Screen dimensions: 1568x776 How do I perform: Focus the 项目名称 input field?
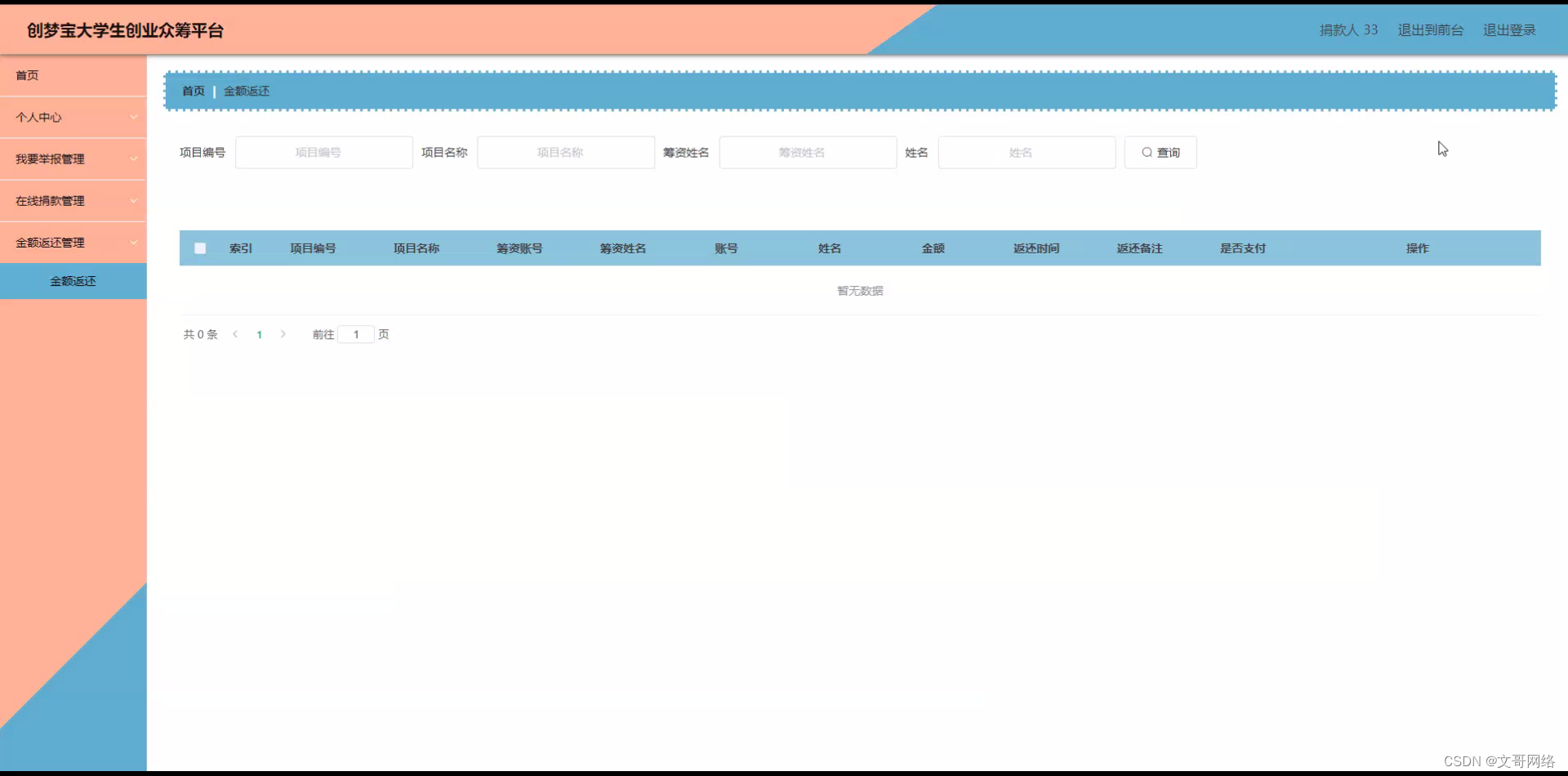click(566, 152)
